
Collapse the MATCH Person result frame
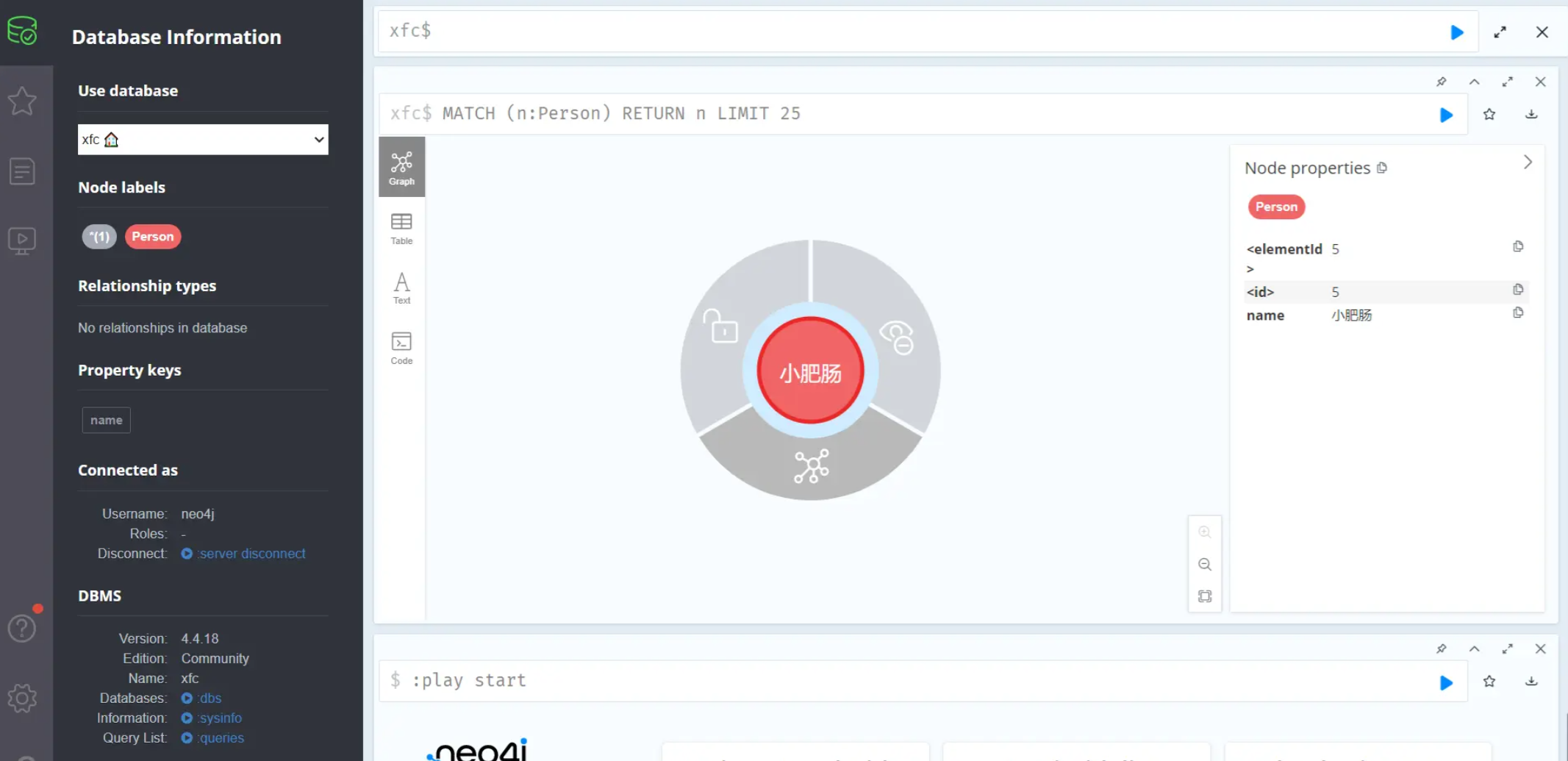click(x=1475, y=82)
